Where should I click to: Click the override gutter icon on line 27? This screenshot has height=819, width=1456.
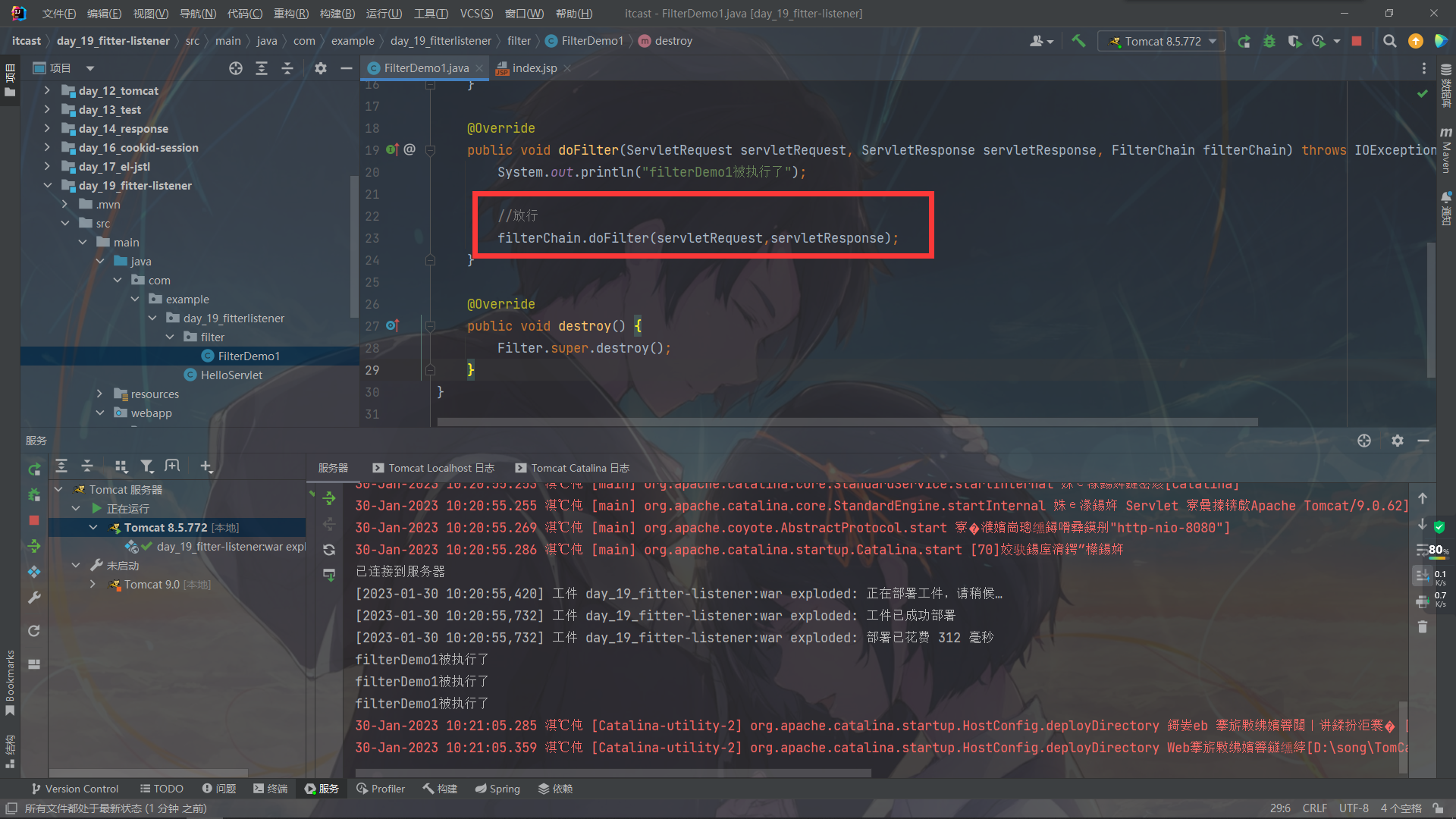tap(392, 325)
